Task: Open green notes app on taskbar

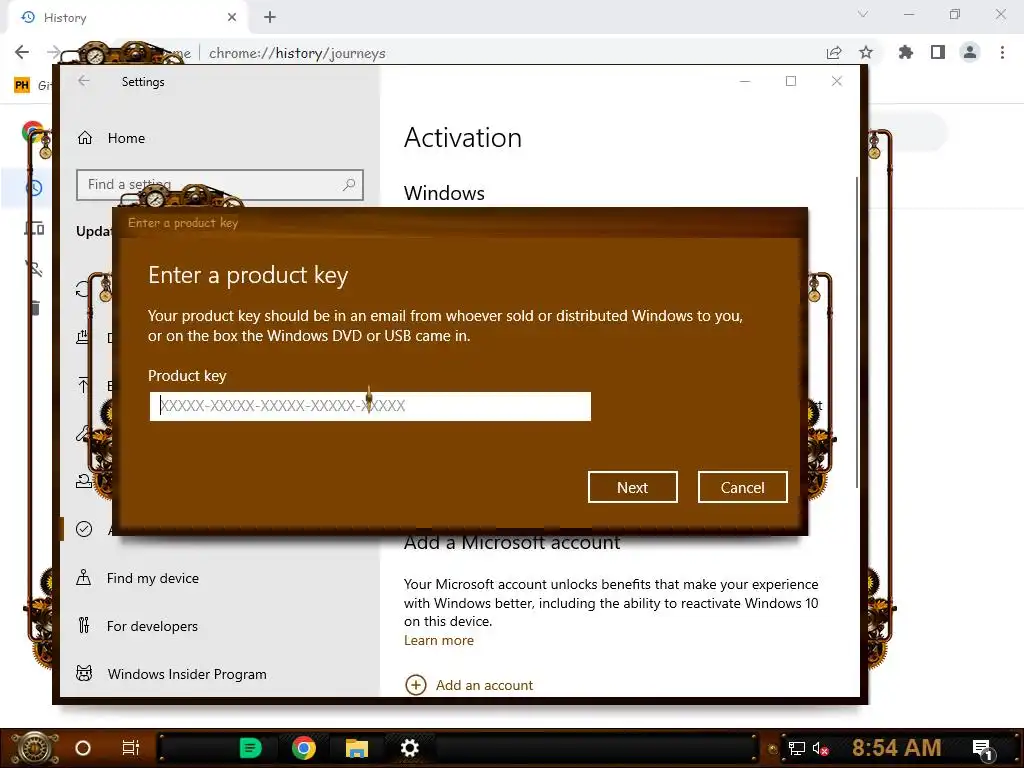Action: pos(251,748)
